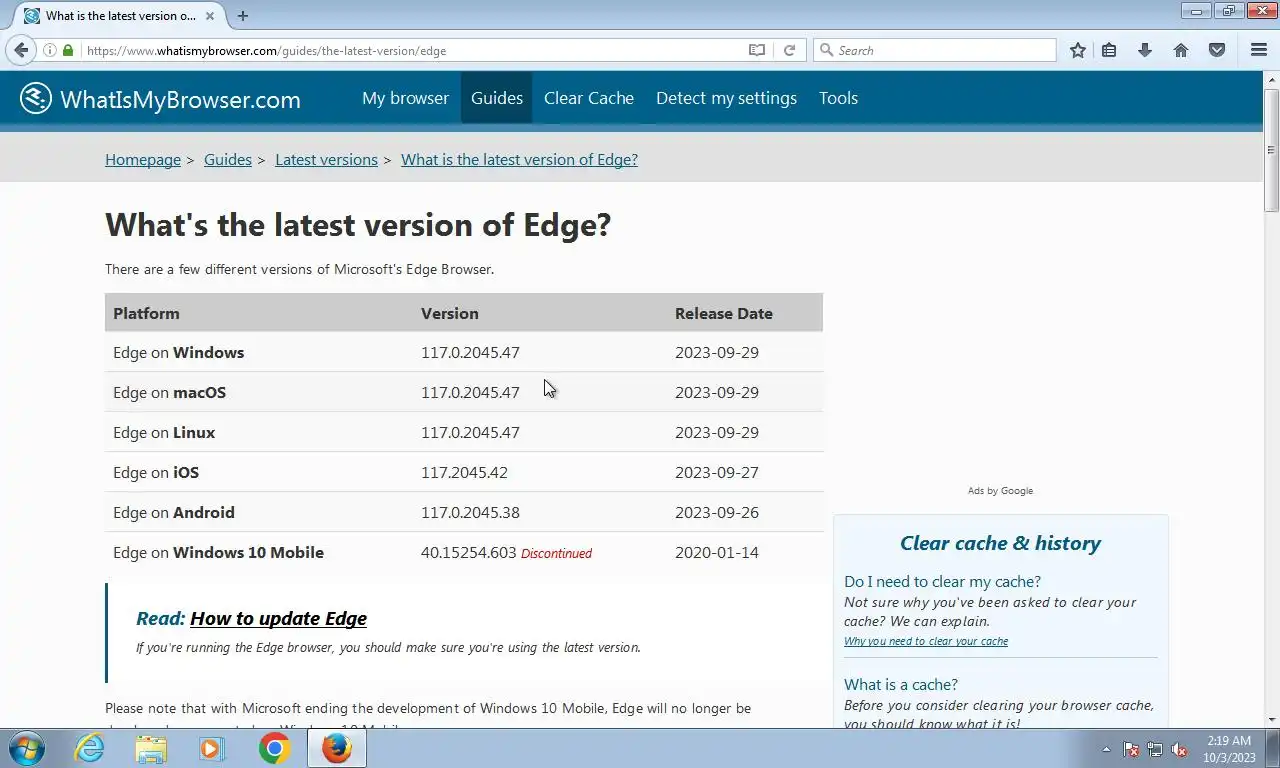Follow the Homepage breadcrumb link
The image size is (1280, 768).
pyautogui.click(x=143, y=160)
